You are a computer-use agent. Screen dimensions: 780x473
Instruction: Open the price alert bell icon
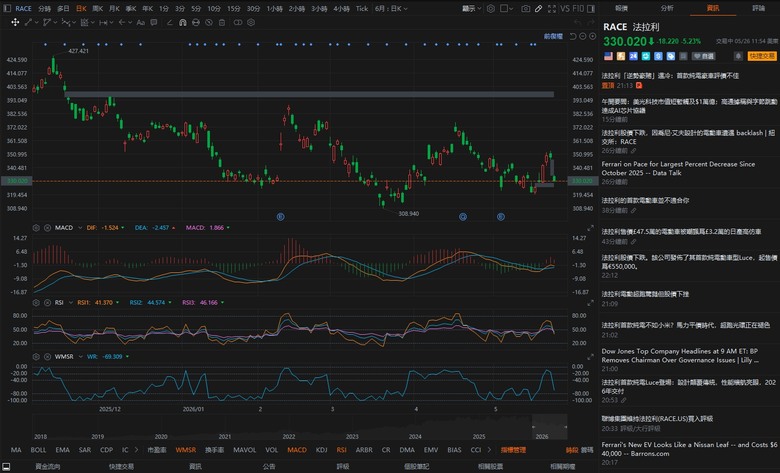pyautogui.click(x=738, y=56)
